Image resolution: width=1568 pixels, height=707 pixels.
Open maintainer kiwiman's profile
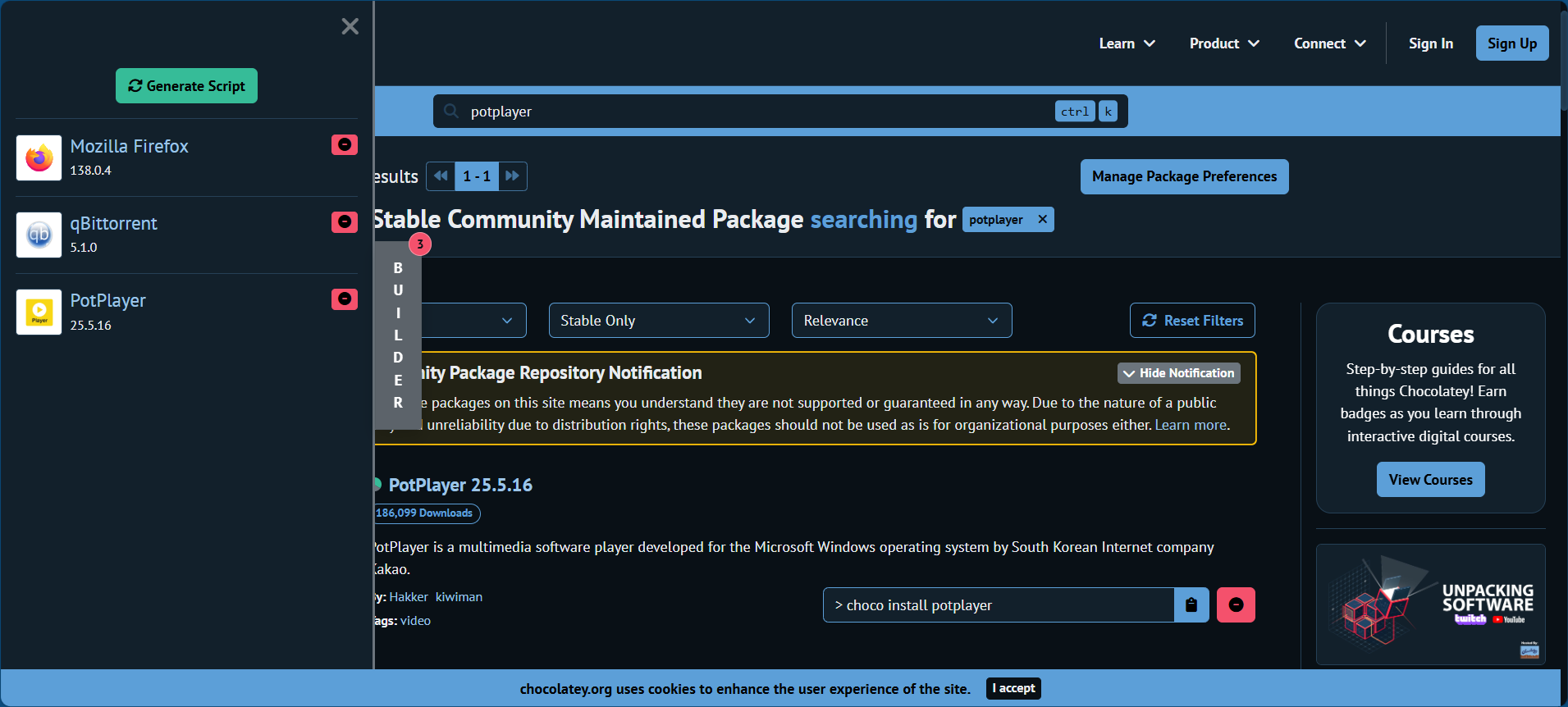459,597
